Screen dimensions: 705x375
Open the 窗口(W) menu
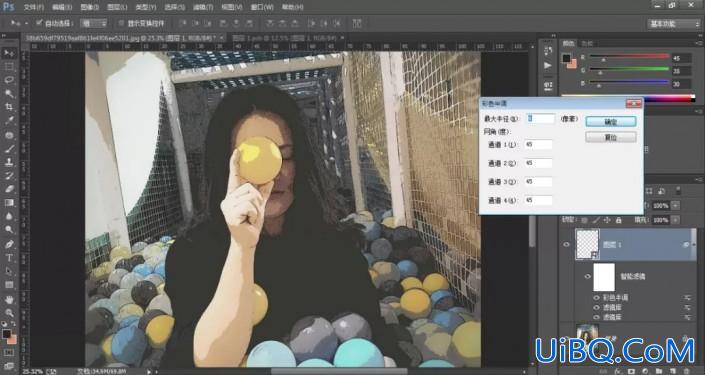coord(262,7)
